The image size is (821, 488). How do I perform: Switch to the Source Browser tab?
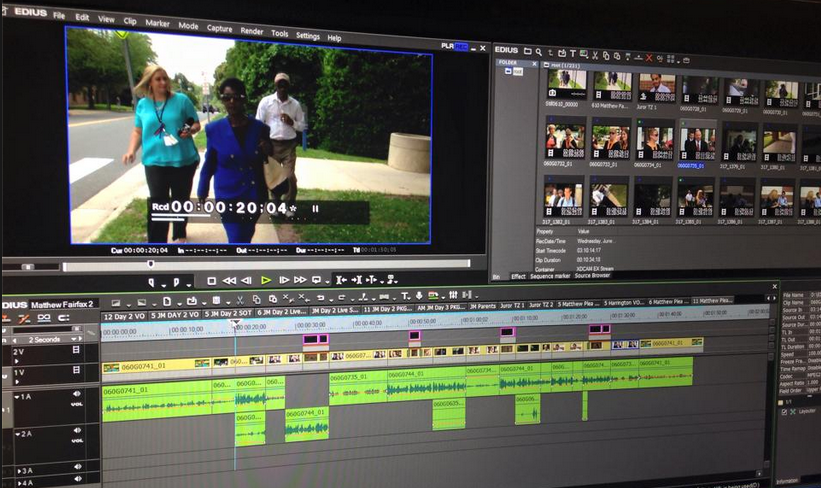click(x=592, y=276)
